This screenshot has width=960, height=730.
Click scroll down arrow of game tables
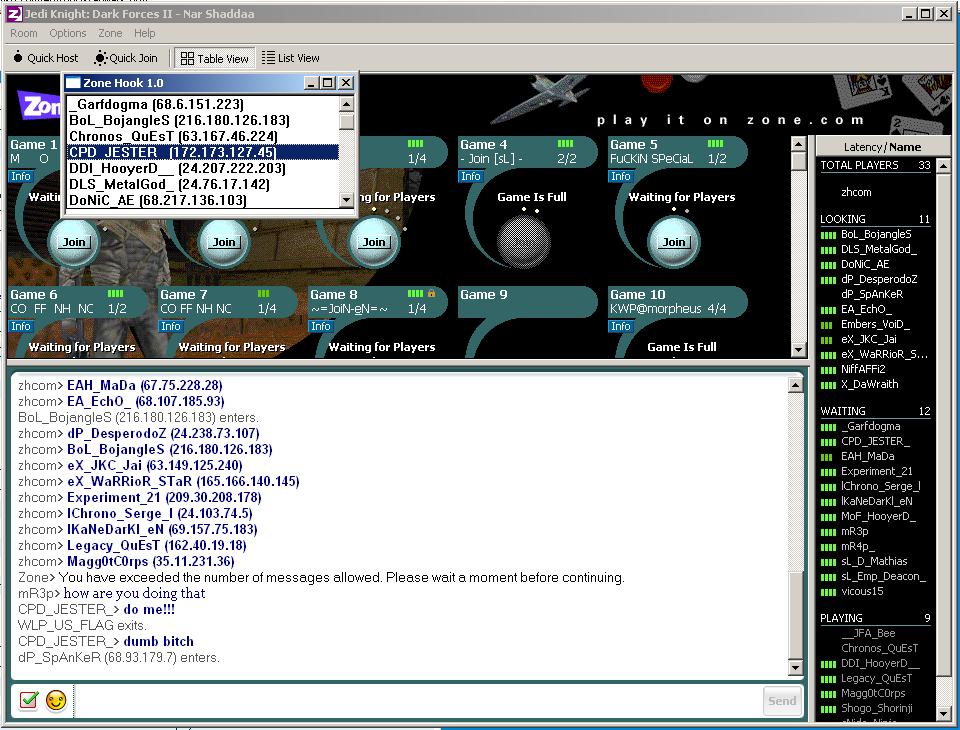[798, 350]
